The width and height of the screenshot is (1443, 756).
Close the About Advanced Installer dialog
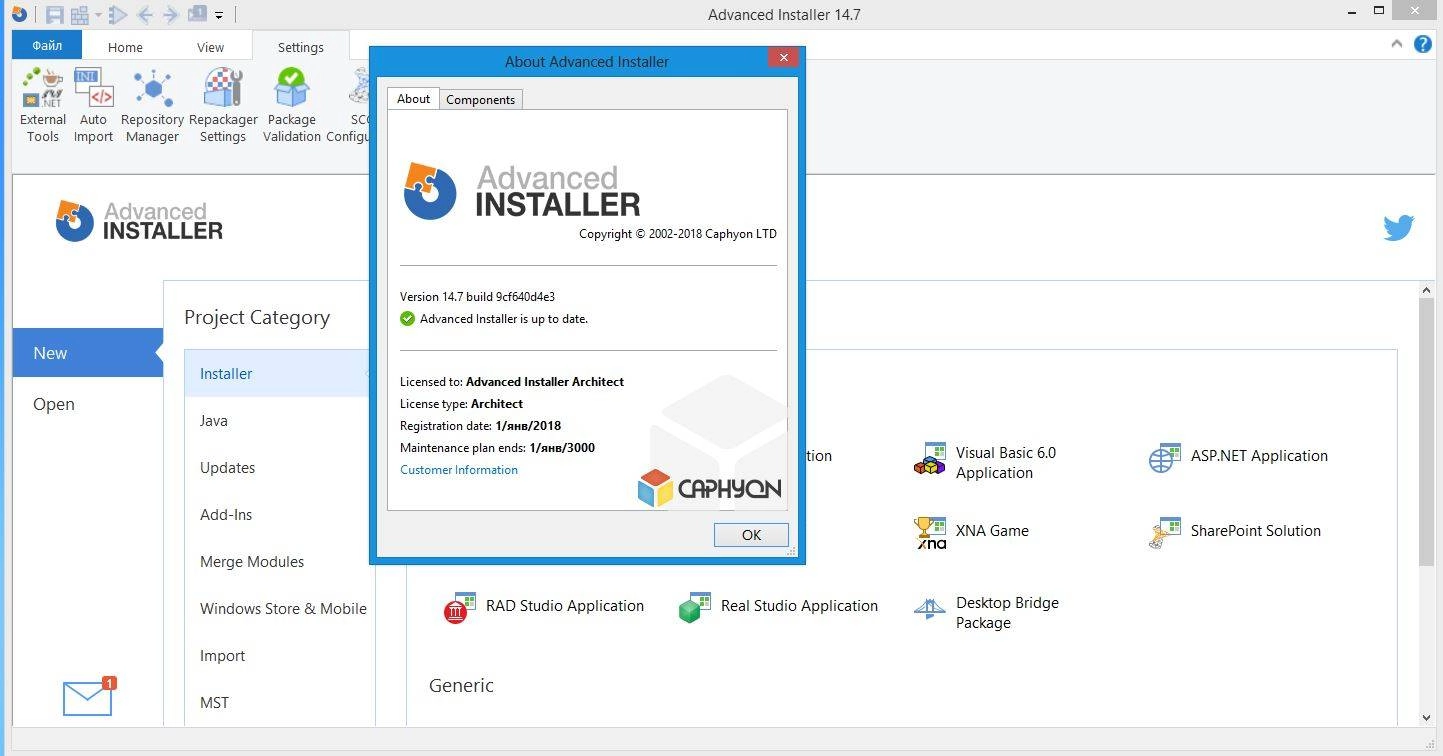784,58
